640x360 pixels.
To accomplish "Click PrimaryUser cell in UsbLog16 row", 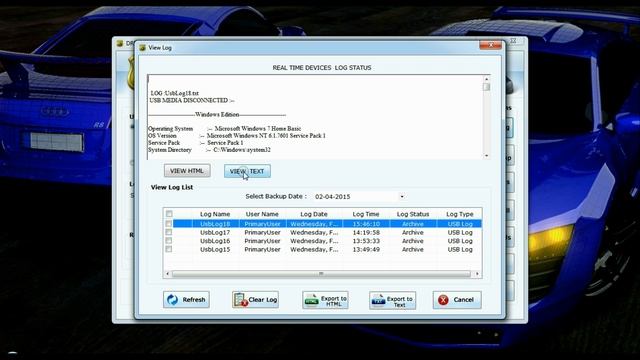I will 262,241.
